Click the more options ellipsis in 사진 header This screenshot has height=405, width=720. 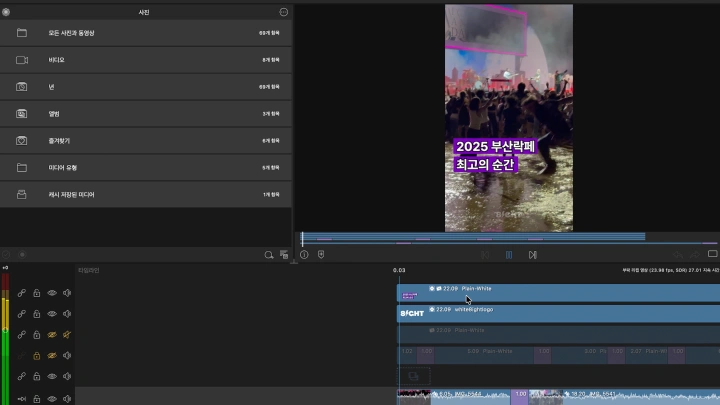[x=283, y=12]
